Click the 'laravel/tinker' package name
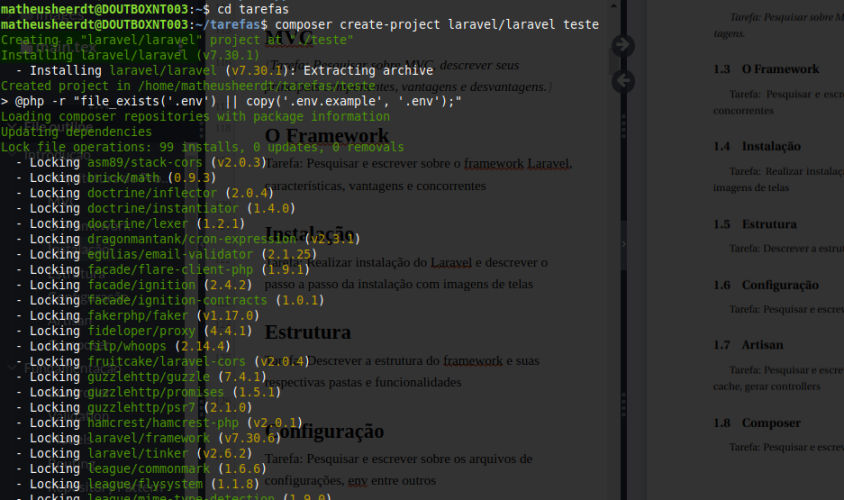 tap(138, 453)
